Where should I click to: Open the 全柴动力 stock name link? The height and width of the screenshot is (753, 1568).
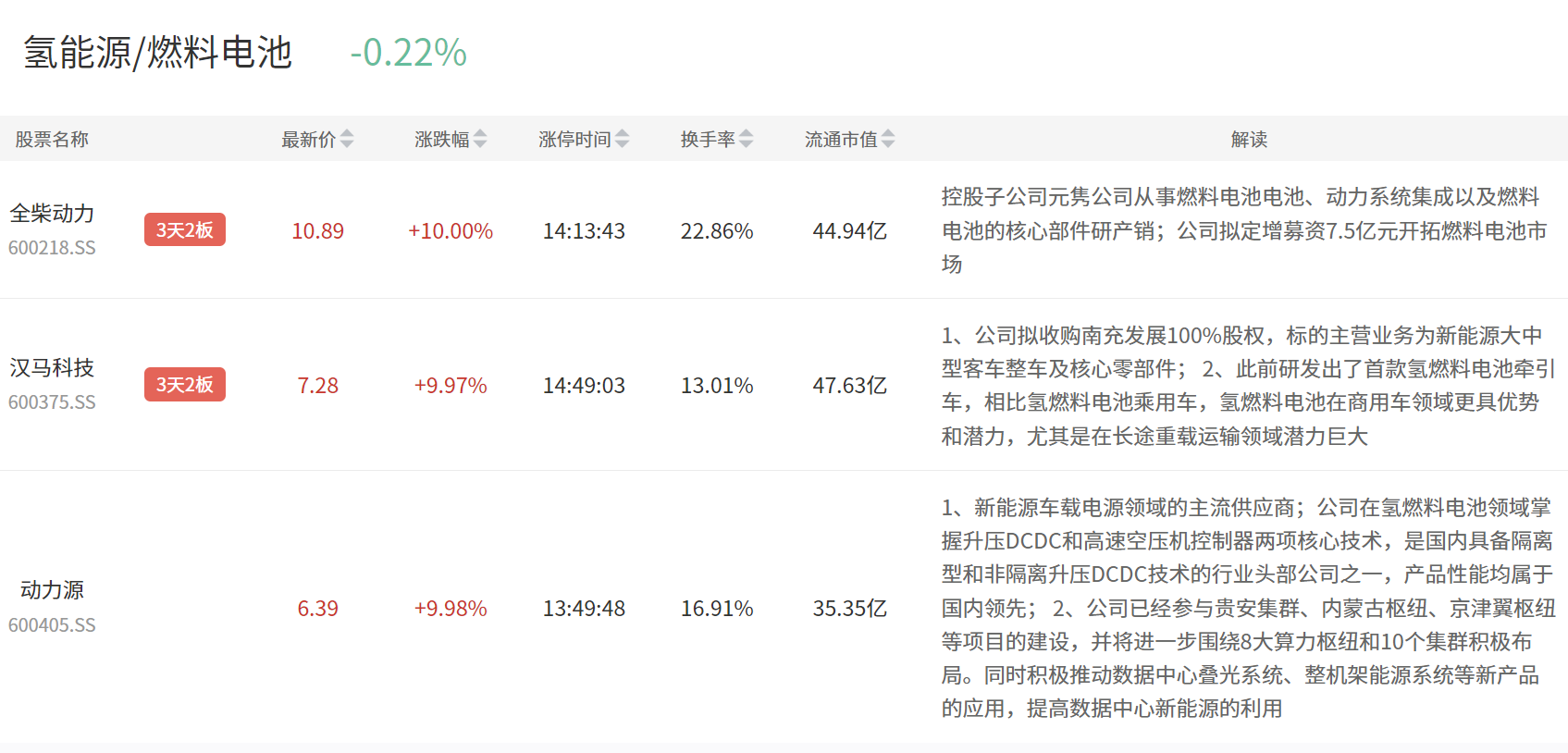pos(52,214)
